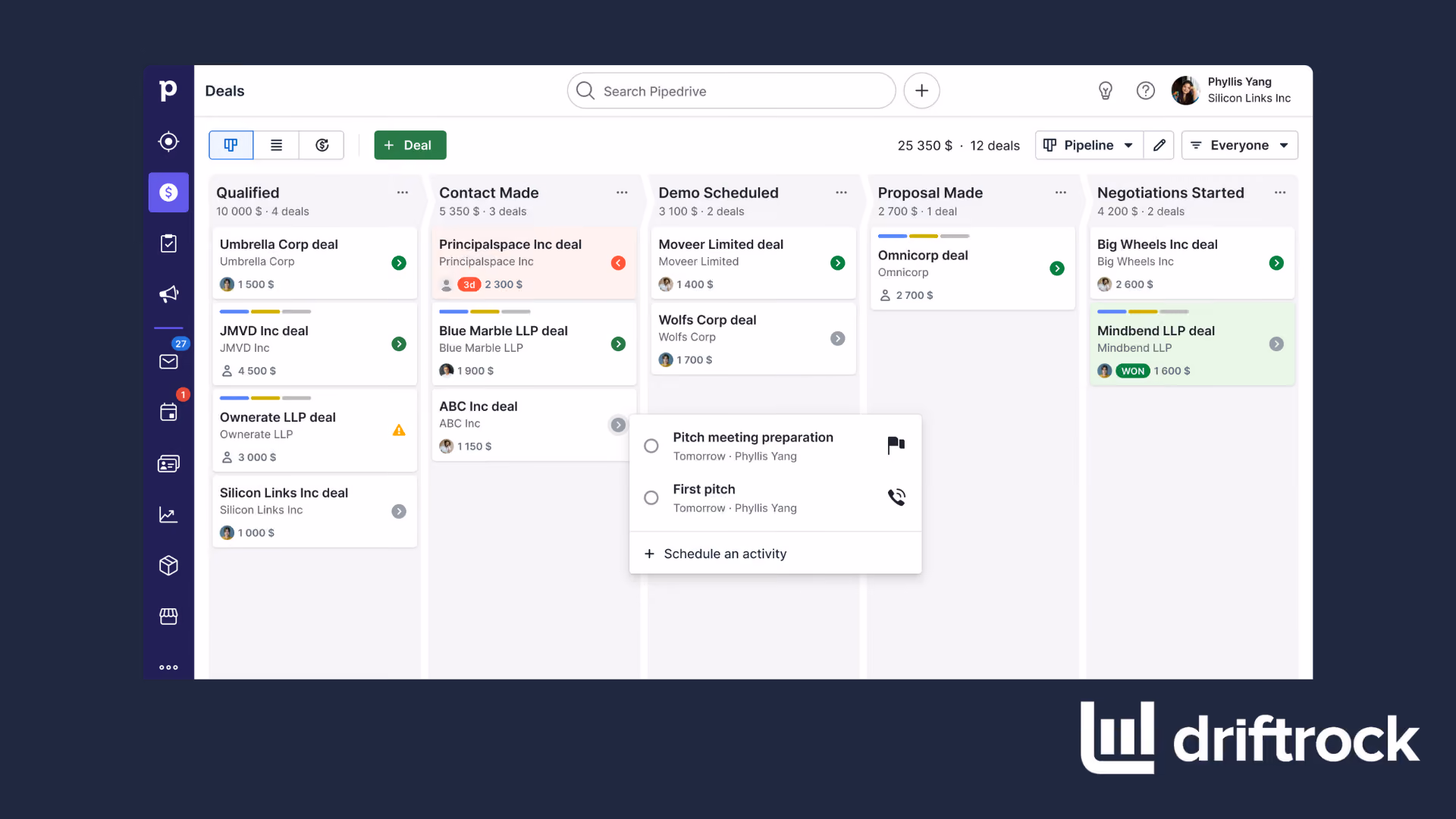The width and height of the screenshot is (1456, 819).
Task: Click green arrow on JMVD Inc deal
Action: pyautogui.click(x=399, y=344)
